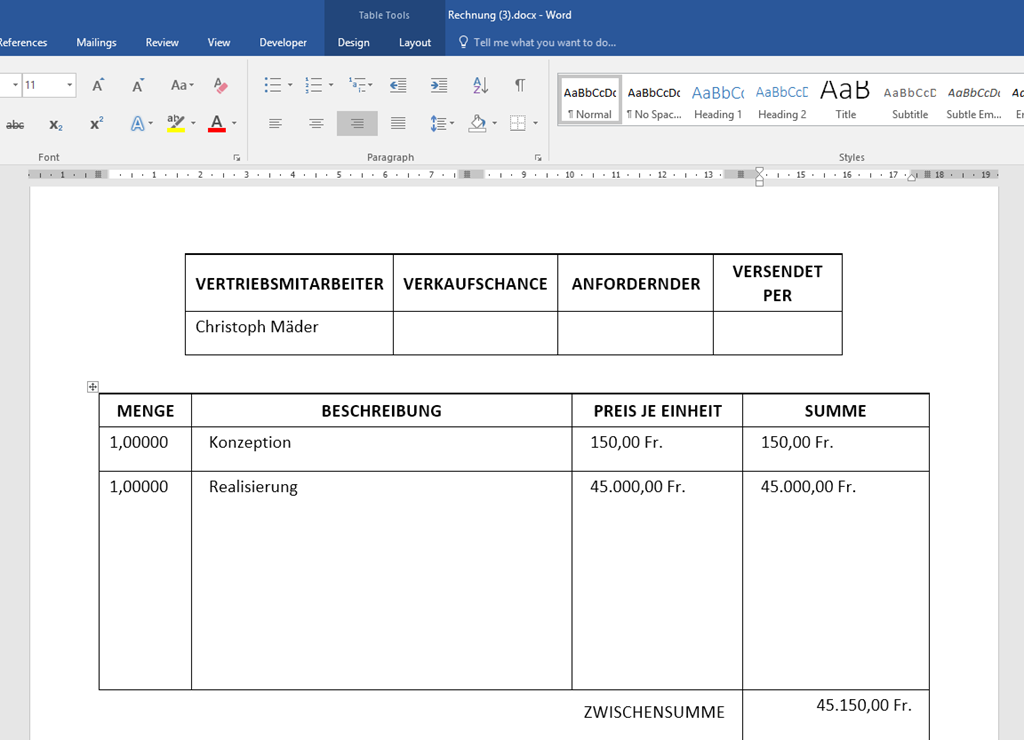Switch to the Design tab
This screenshot has height=740, width=1024.
pos(353,42)
